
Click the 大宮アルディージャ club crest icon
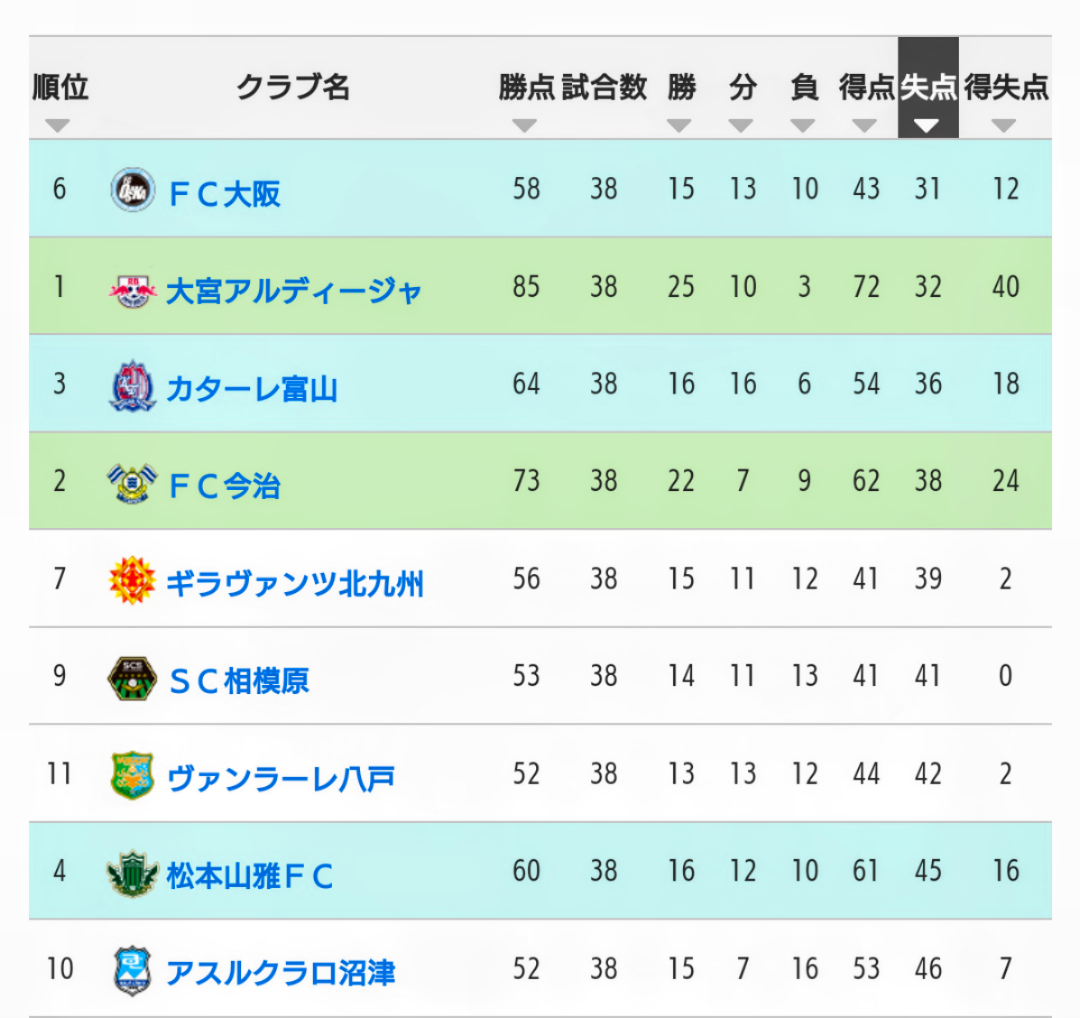[x=132, y=291]
